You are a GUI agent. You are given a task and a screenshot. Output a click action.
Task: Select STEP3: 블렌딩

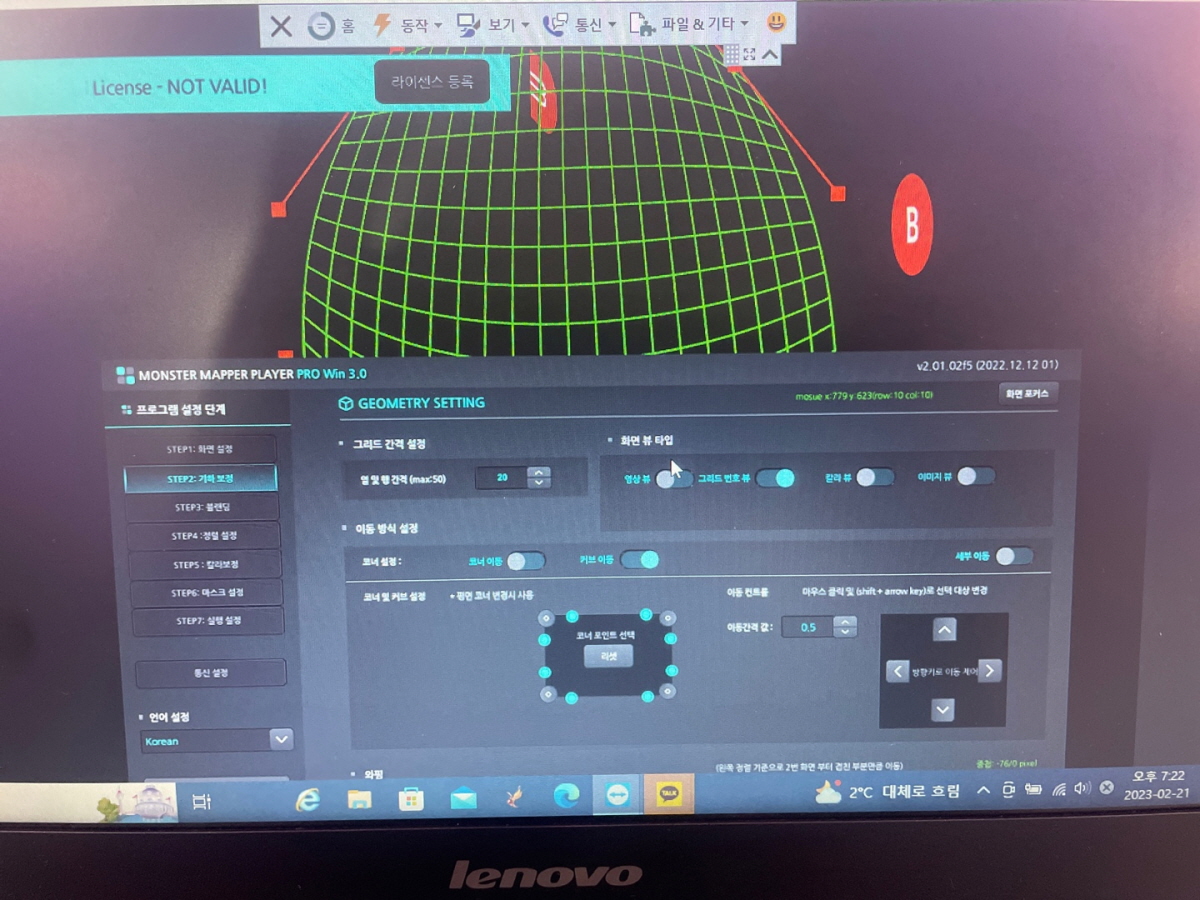coord(203,508)
